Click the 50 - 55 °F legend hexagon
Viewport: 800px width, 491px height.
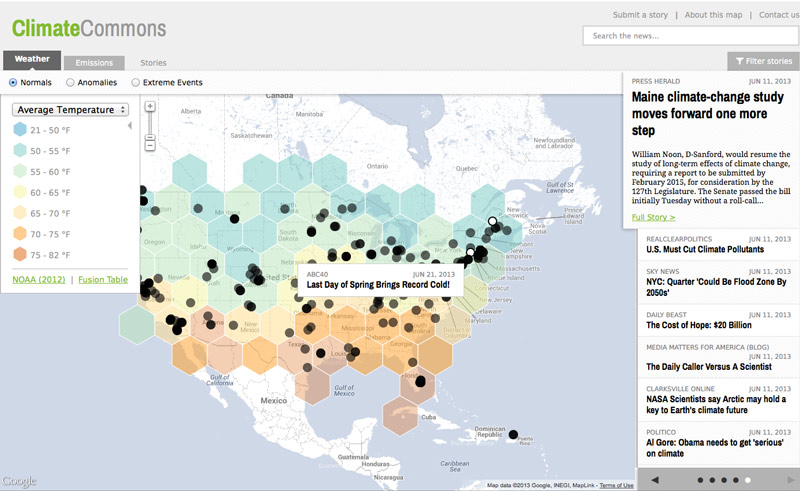tap(20, 151)
